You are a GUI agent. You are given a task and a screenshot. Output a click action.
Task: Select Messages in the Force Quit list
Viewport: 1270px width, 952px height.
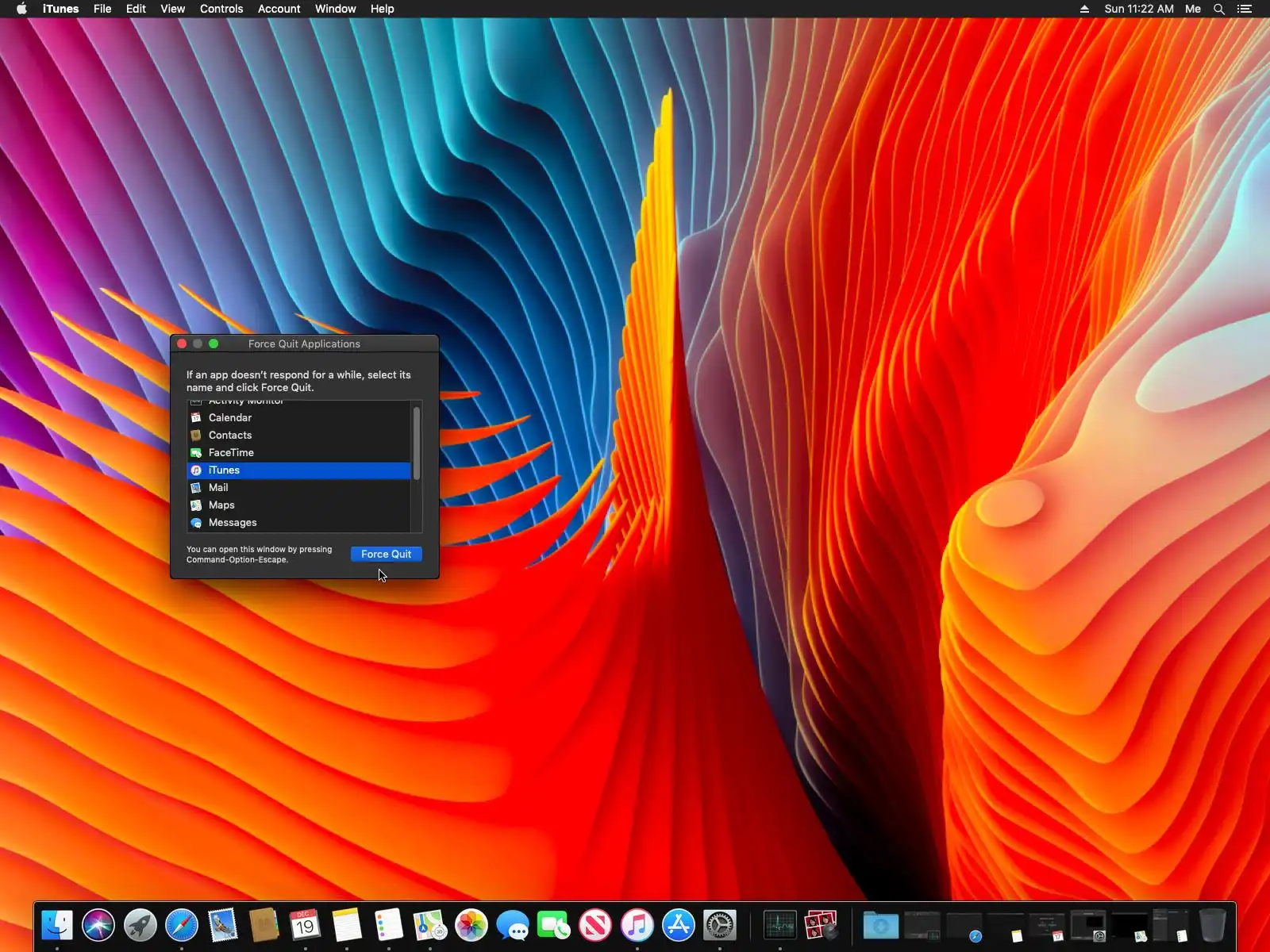[x=299, y=522]
